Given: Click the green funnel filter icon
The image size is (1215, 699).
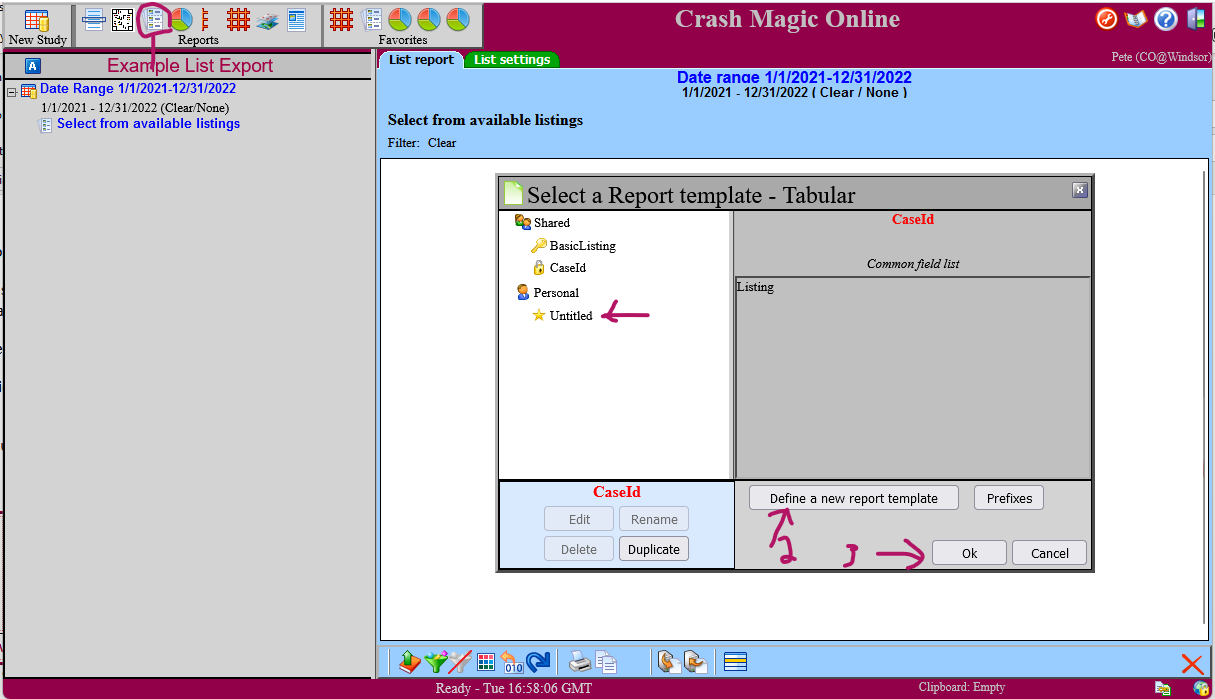Looking at the screenshot, I should pyautogui.click(x=435, y=662).
